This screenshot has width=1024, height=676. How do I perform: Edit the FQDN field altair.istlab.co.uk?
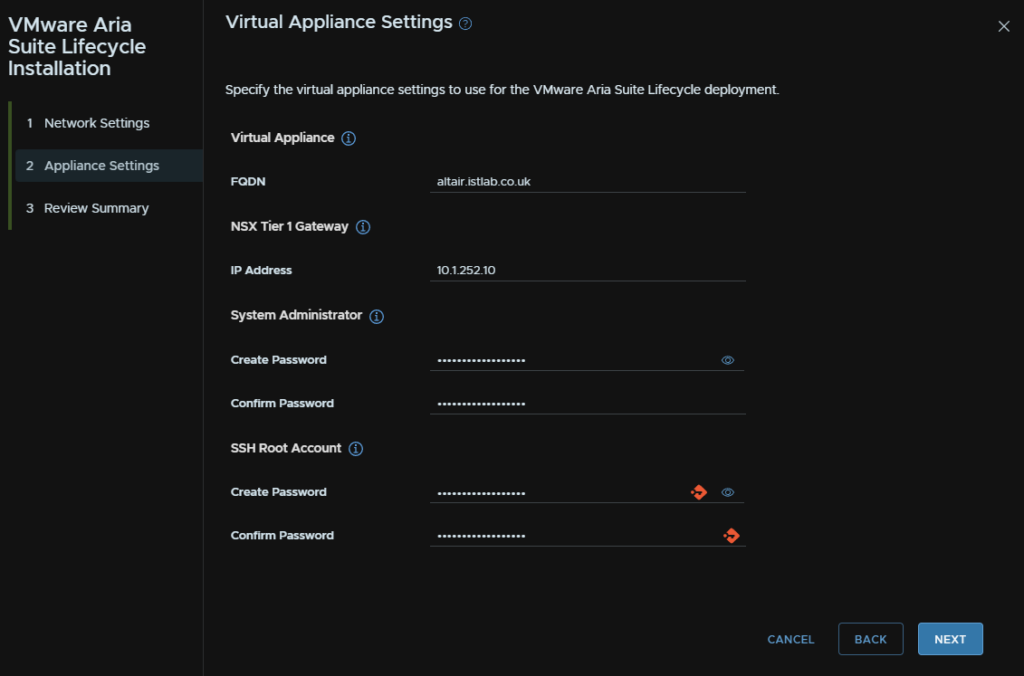[588, 182]
